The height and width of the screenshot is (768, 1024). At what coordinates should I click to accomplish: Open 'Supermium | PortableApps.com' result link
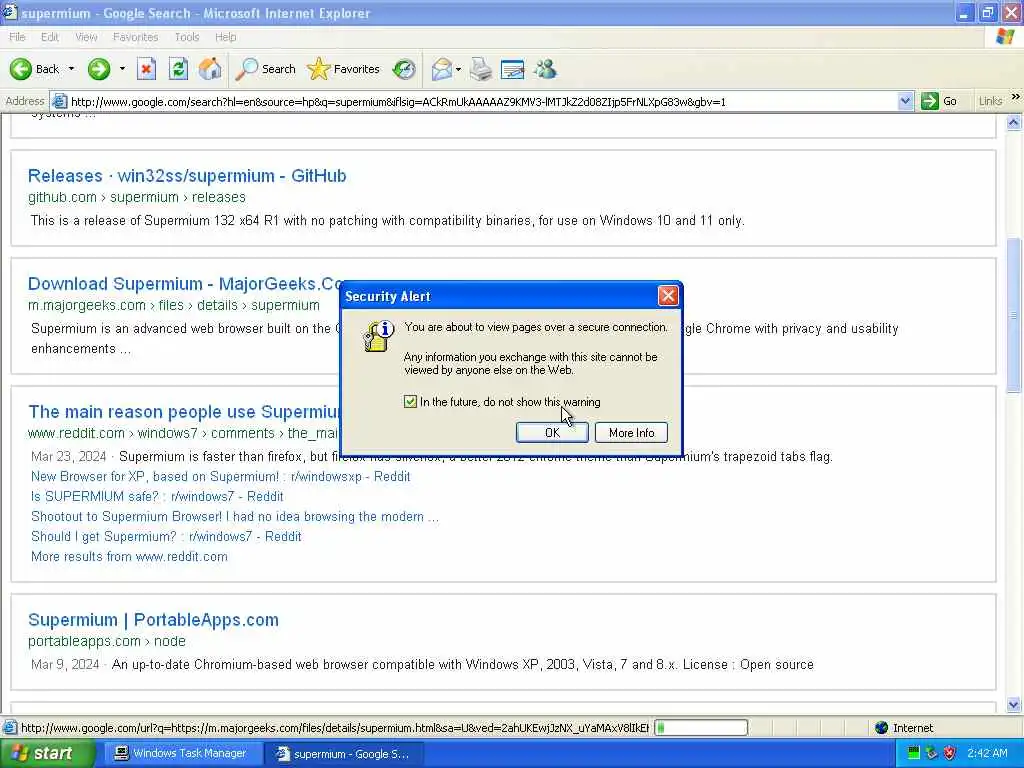click(x=153, y=620)
